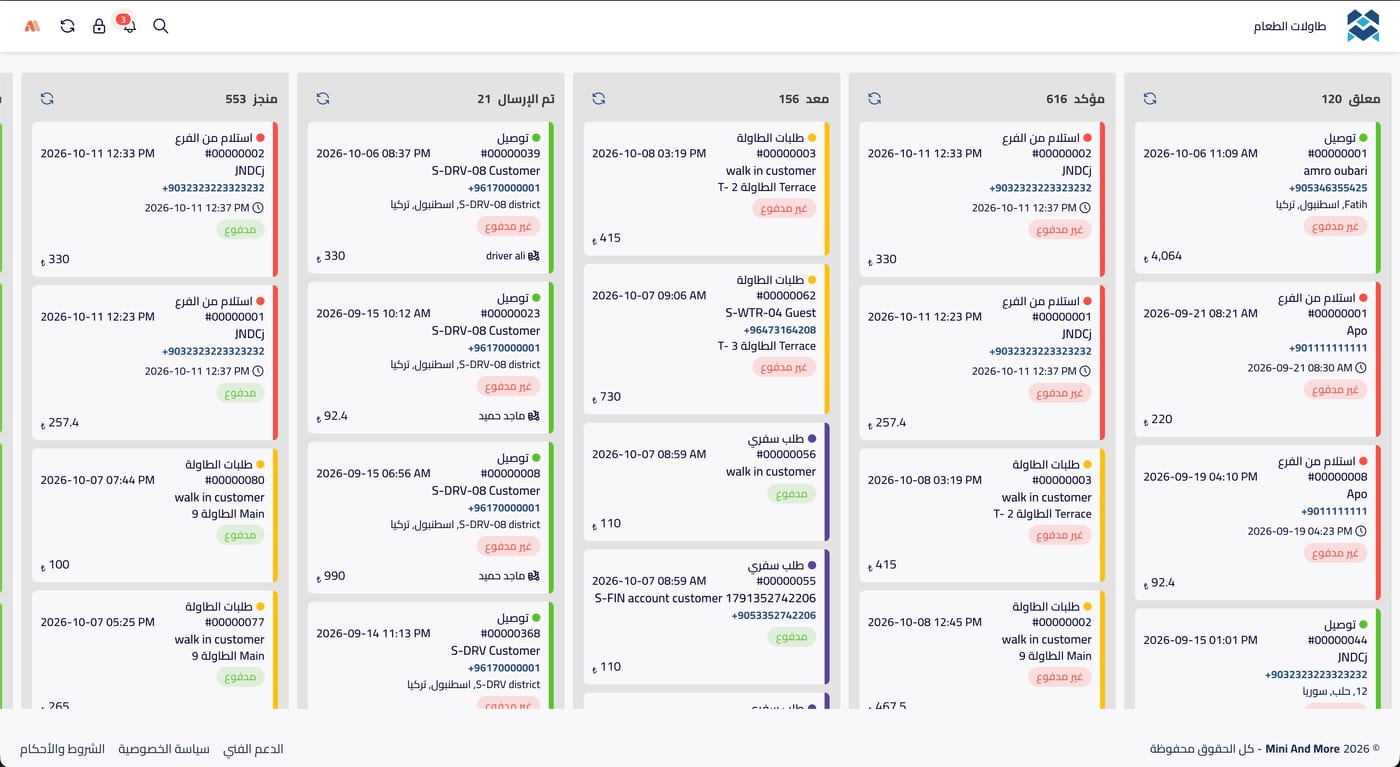Click the lock icon in the top bar

99,26
